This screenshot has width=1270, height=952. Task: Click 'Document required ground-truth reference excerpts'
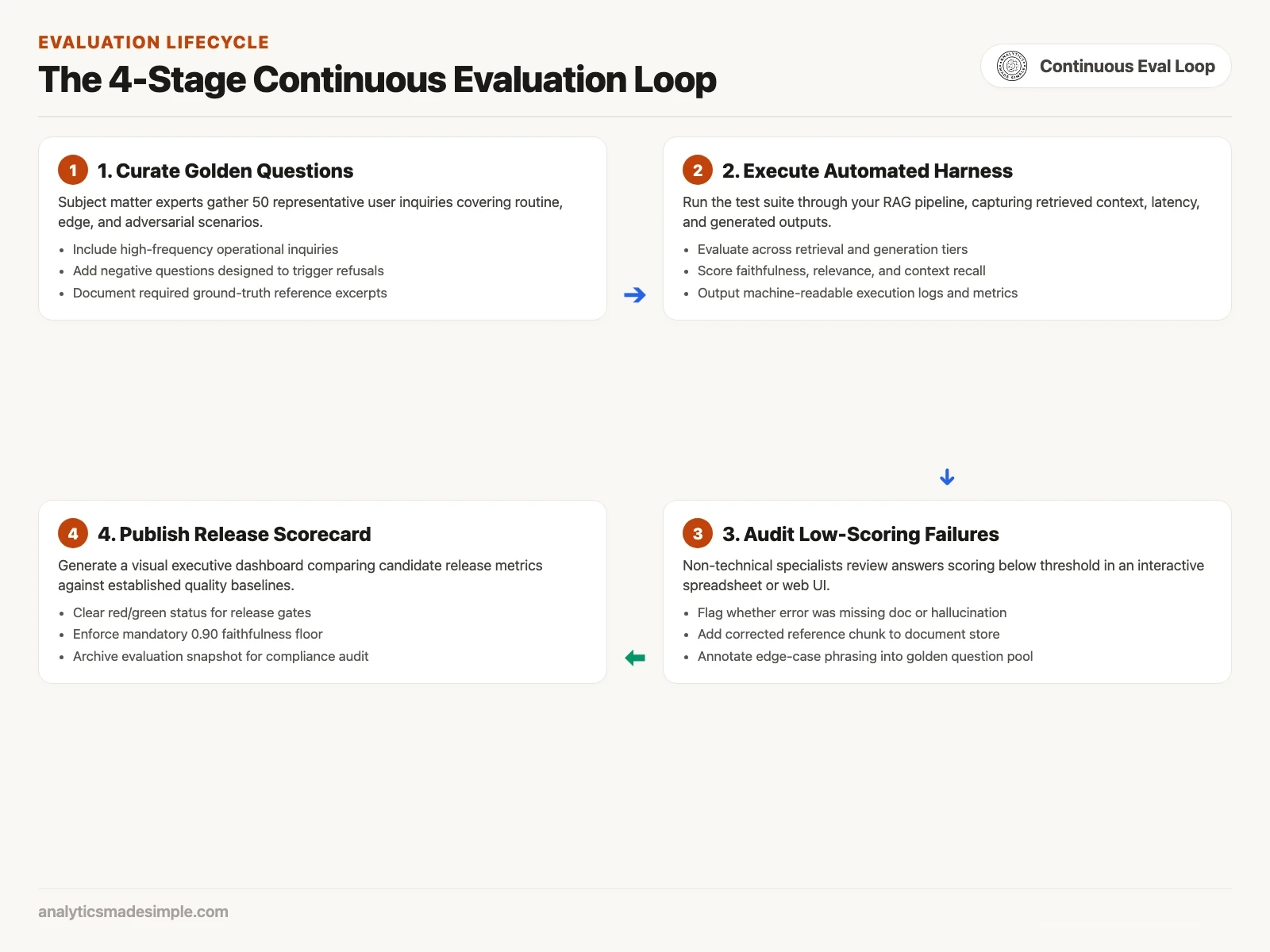230,293
